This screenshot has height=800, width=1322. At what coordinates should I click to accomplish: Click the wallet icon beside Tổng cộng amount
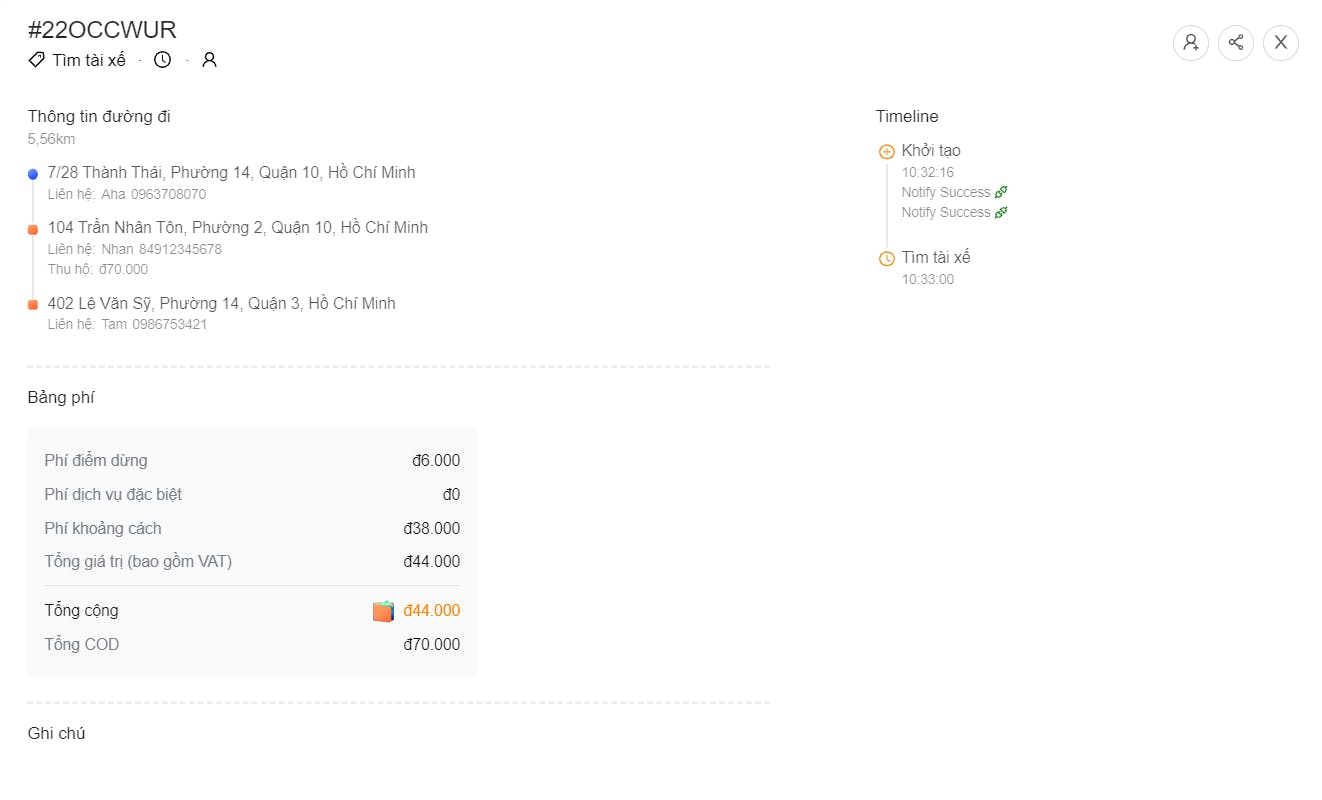tap(383, 611)
